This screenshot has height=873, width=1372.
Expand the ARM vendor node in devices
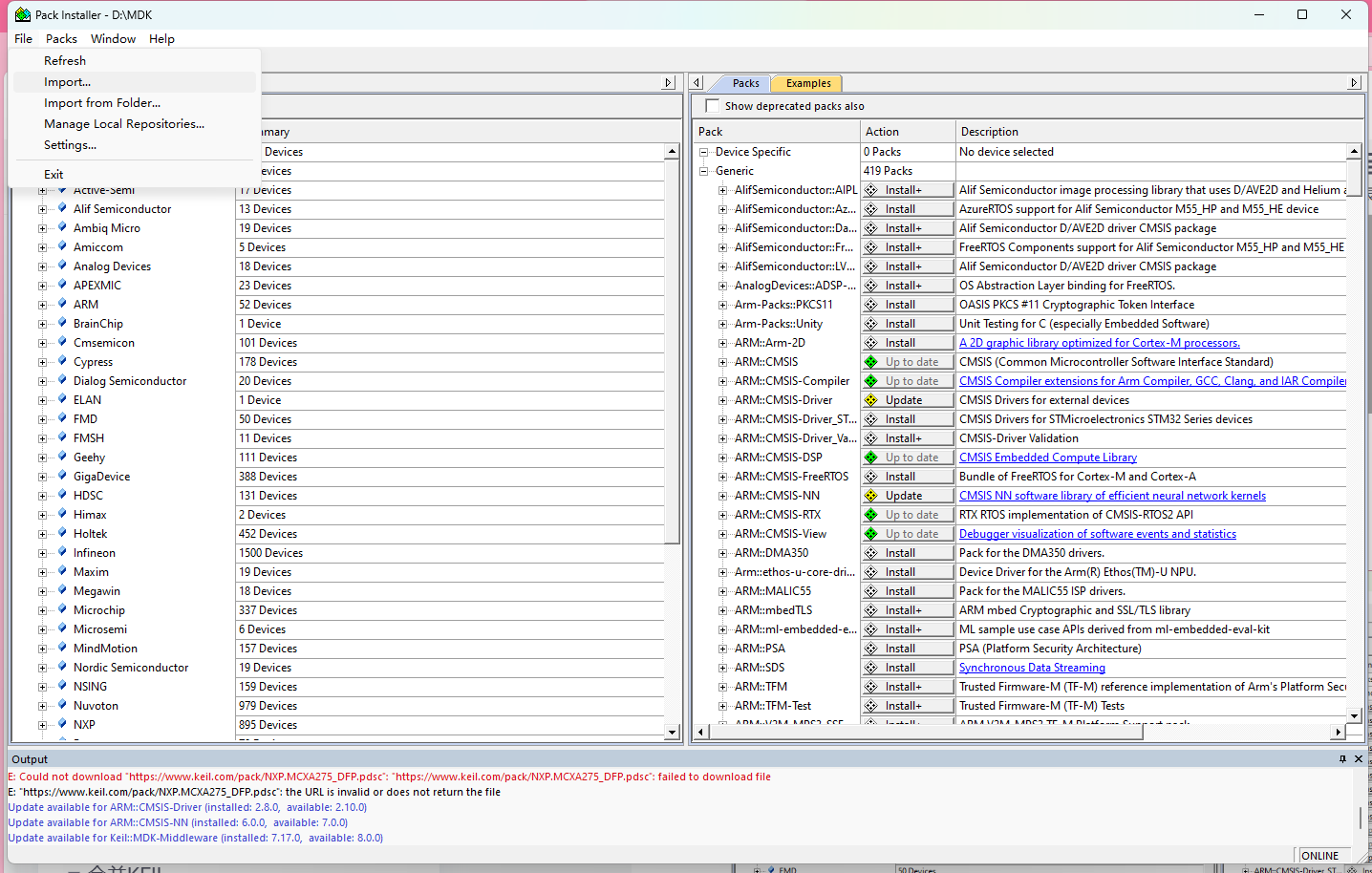pyautogui.click(x=42, y=305)
